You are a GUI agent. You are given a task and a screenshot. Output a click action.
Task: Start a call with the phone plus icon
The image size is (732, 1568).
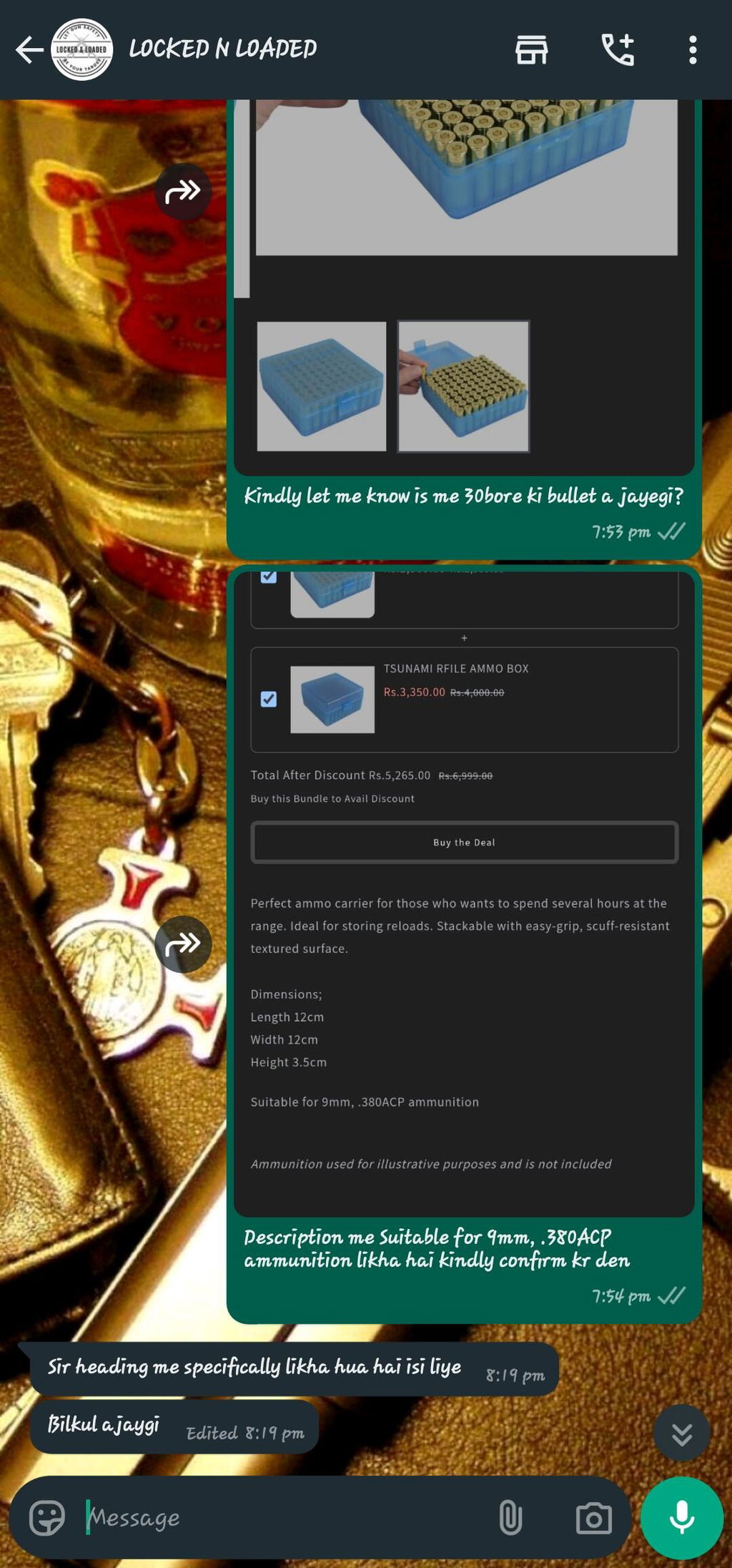[618, 50]
